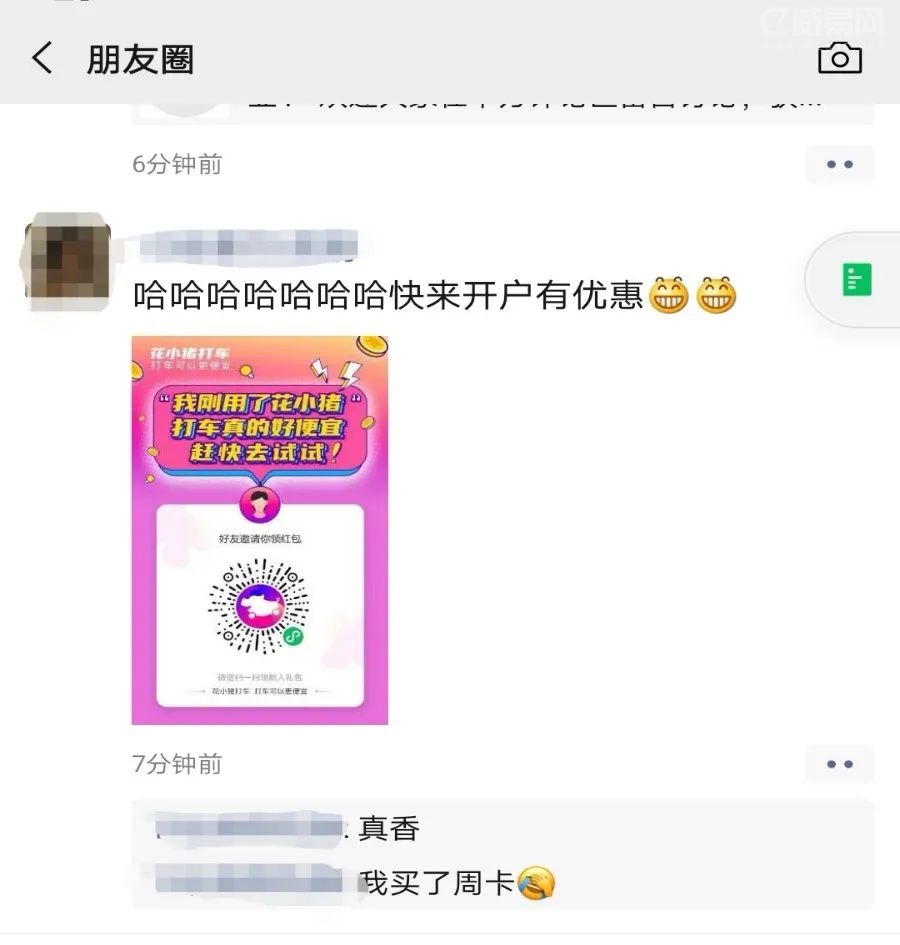View the 花小猪打车 promotional image
Screen dimensions: 900x945
click(260, 530)
